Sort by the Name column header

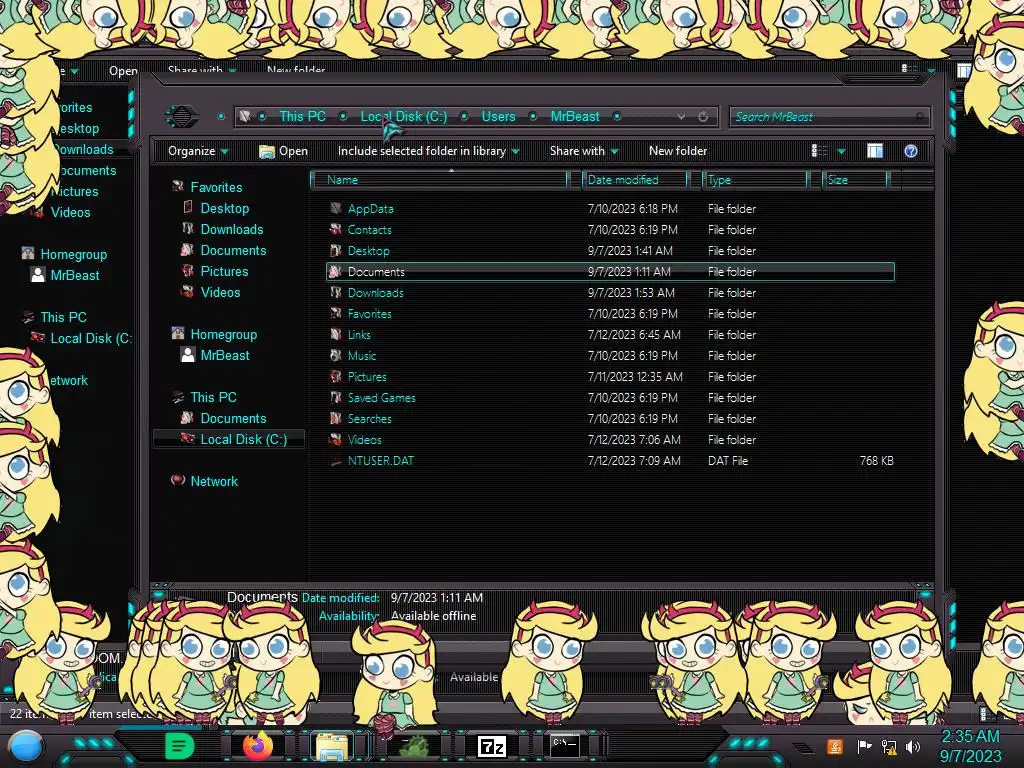440,180
